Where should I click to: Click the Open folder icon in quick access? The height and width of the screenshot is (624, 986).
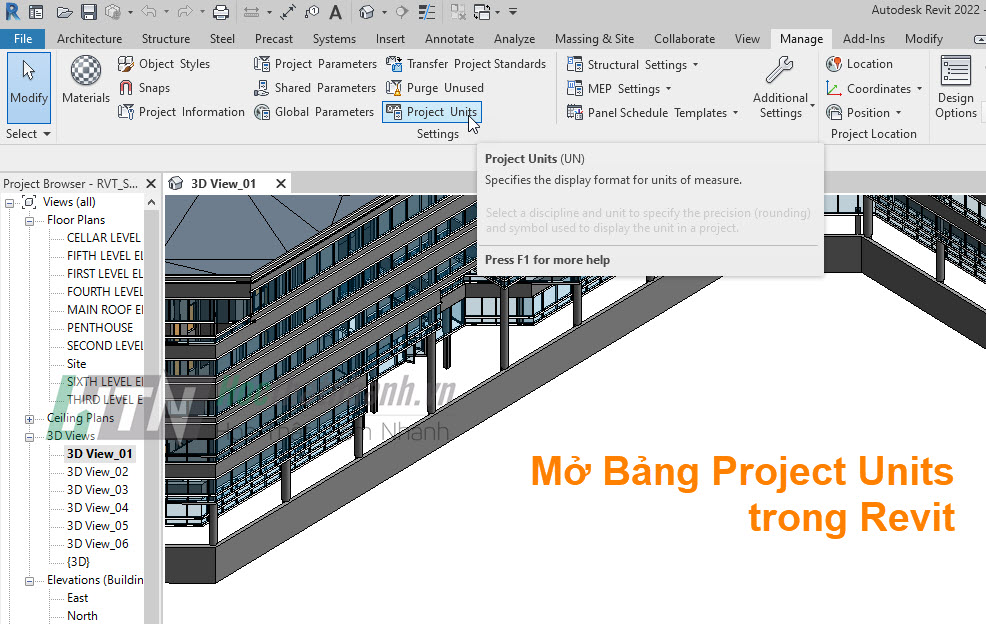tap(64, 12)
